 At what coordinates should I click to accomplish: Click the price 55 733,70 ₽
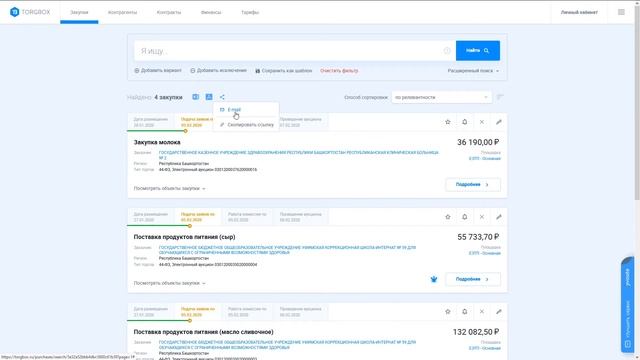pos(478,237)
